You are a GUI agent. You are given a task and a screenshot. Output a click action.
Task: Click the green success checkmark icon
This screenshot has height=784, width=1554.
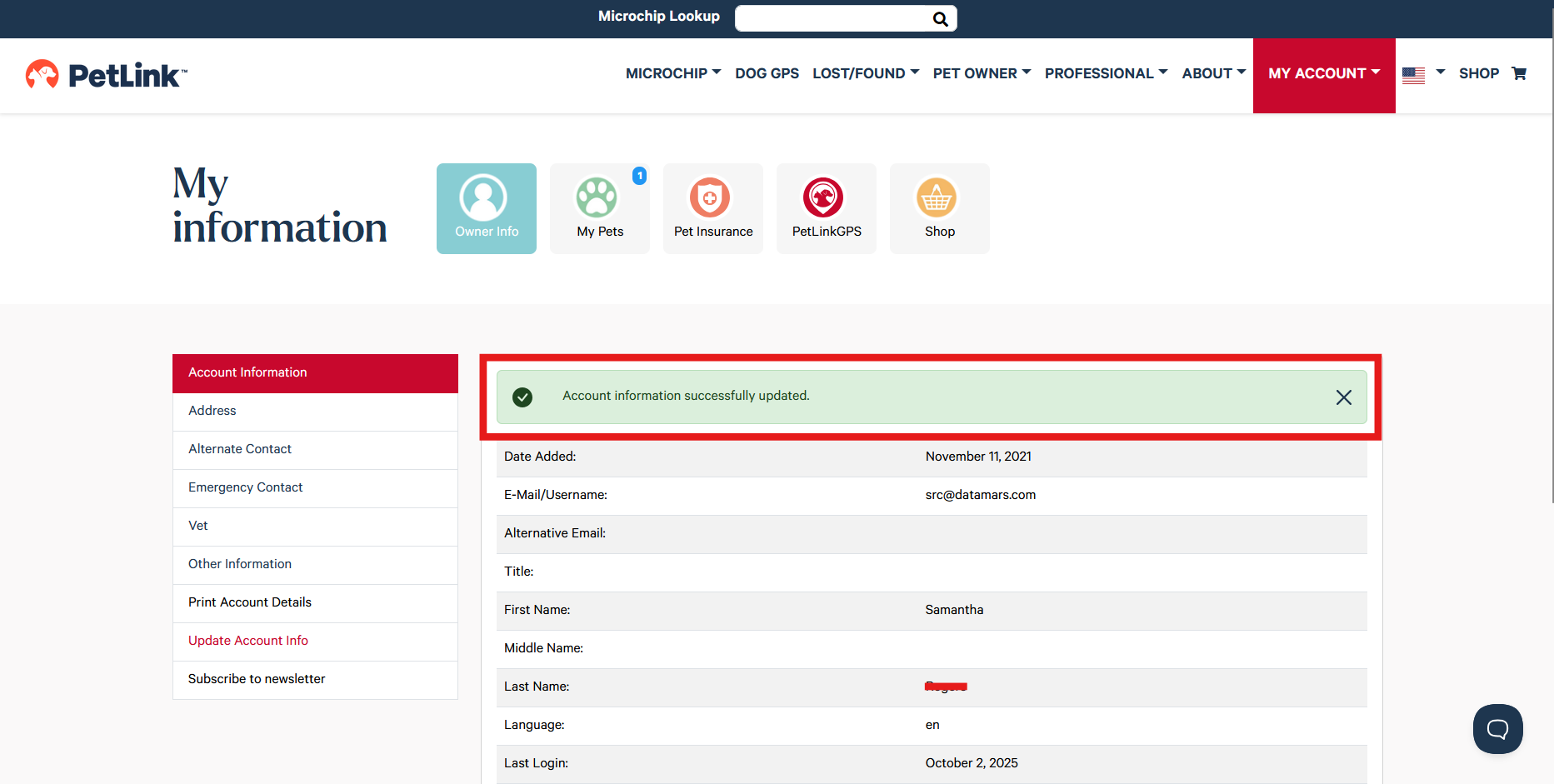coord(522,397)
